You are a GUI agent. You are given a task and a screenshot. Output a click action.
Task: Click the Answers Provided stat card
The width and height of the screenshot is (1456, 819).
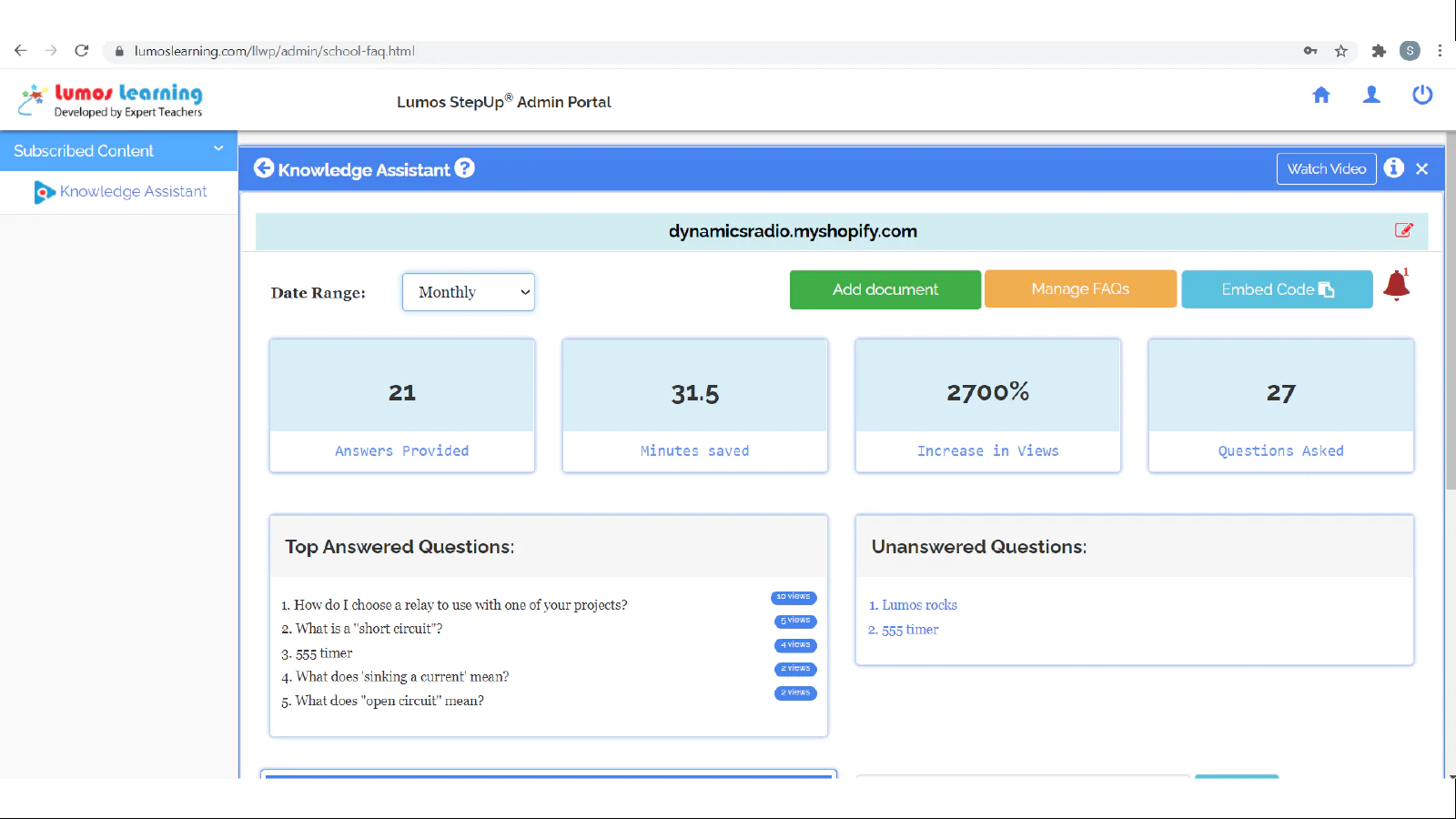pyautogui.click(x=402, y=406)
